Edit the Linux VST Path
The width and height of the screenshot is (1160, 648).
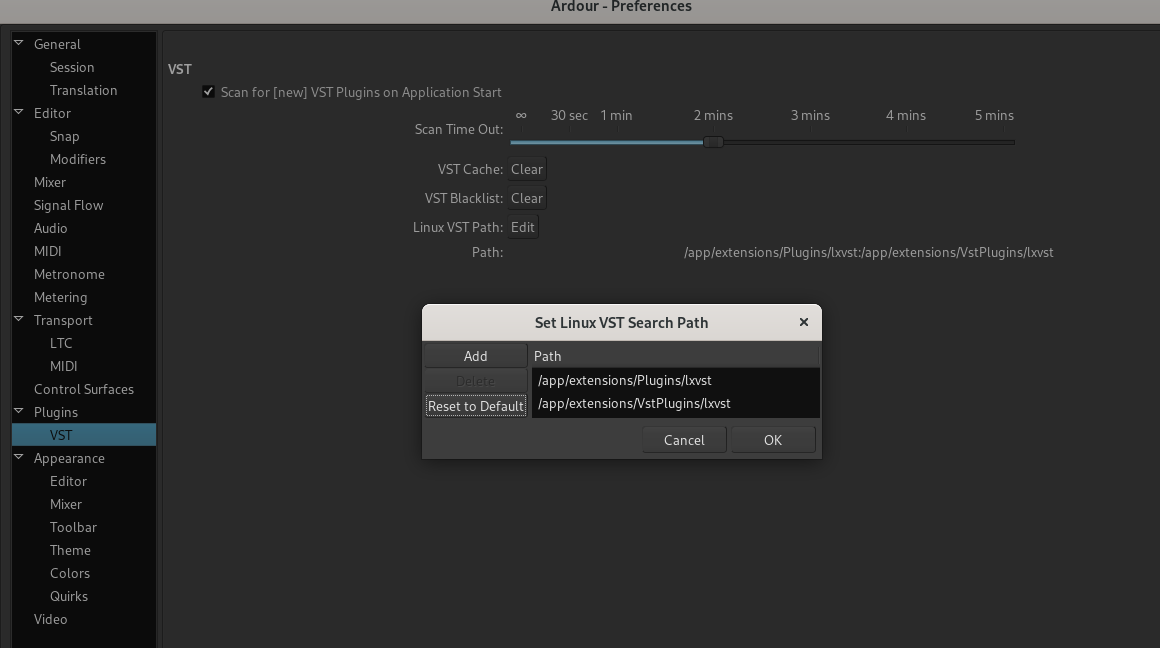(x=522, y=226)
